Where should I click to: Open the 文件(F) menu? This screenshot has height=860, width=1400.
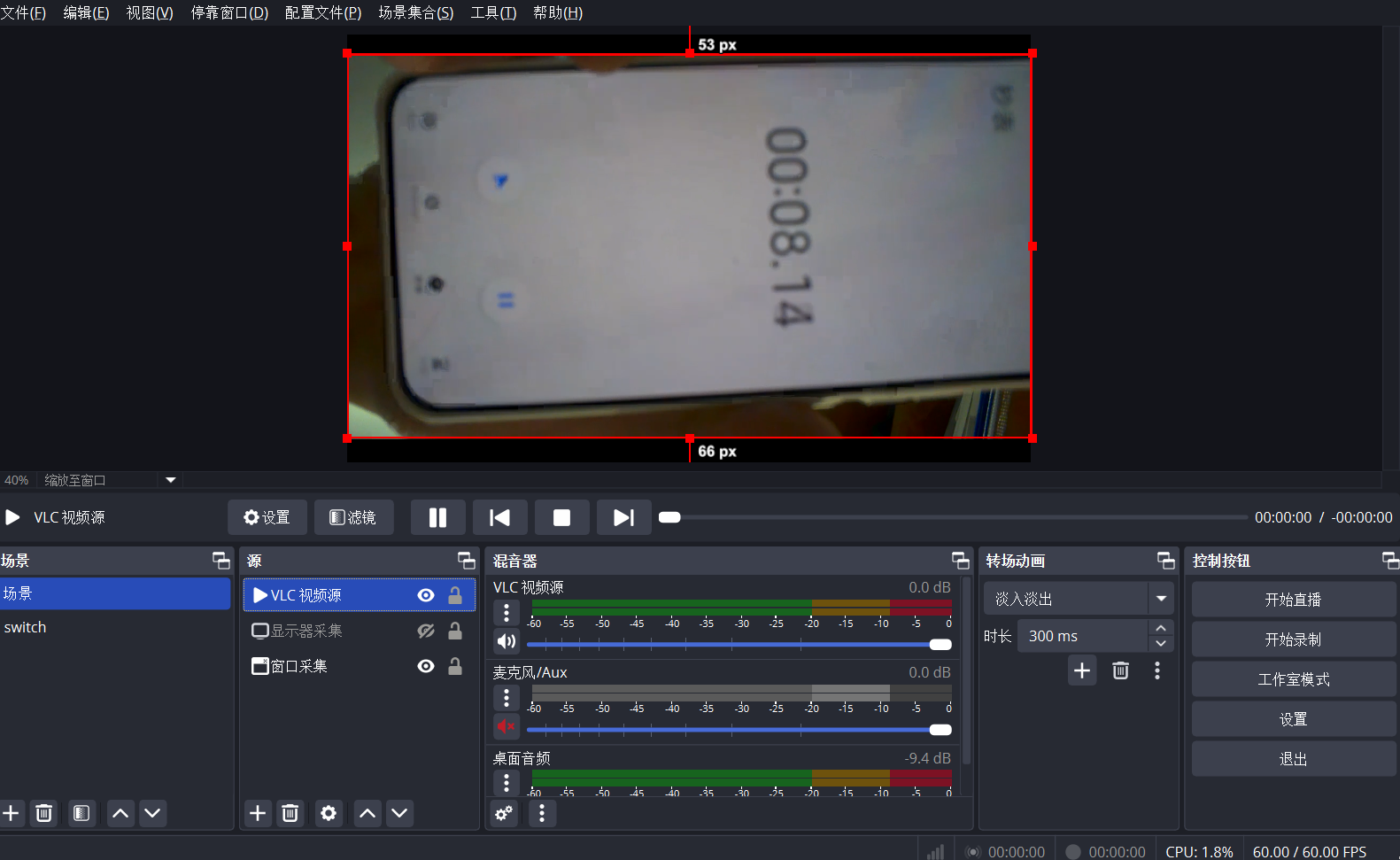click(23, 12)
